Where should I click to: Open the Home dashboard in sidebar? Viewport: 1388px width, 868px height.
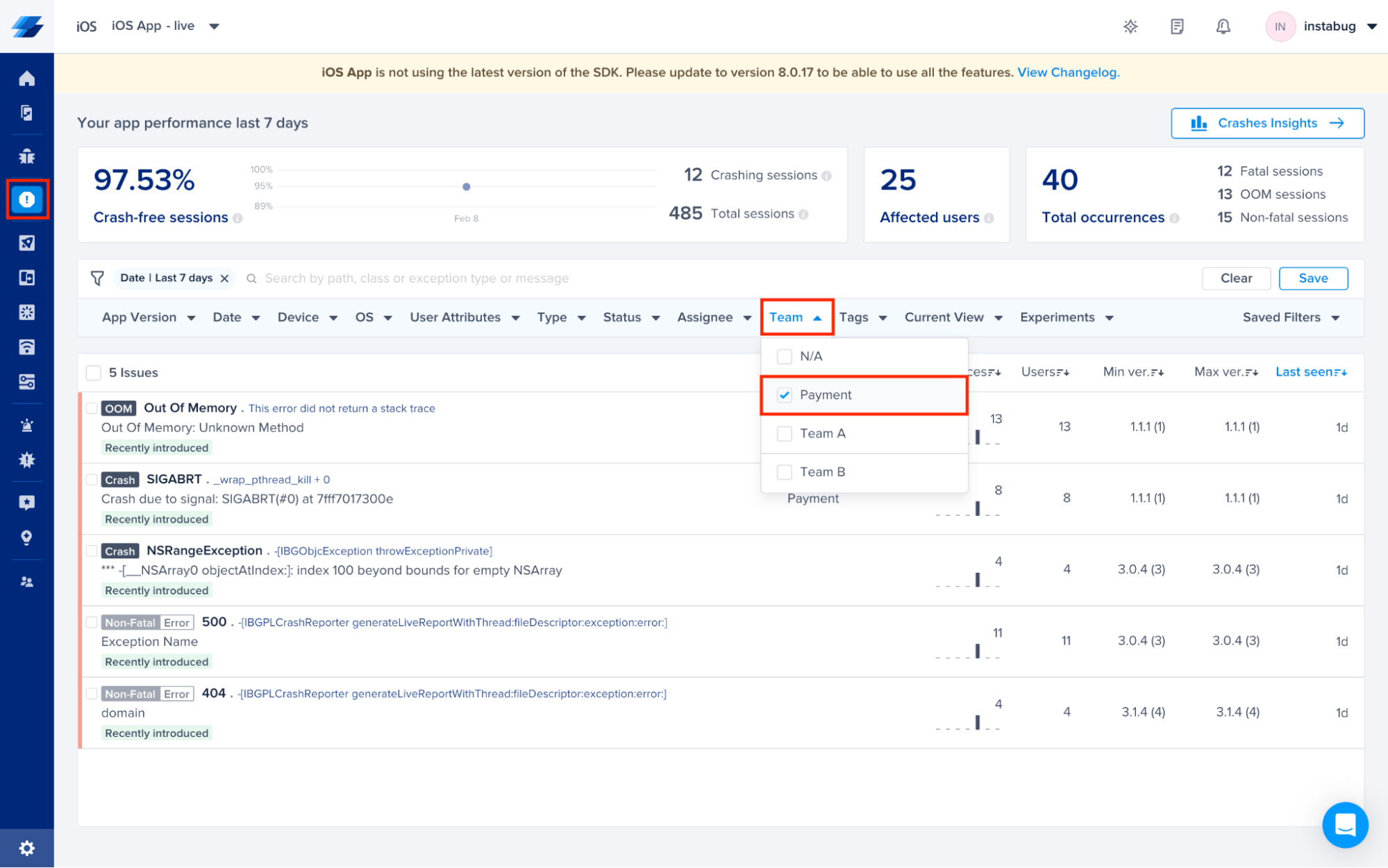tap(26, 78)
